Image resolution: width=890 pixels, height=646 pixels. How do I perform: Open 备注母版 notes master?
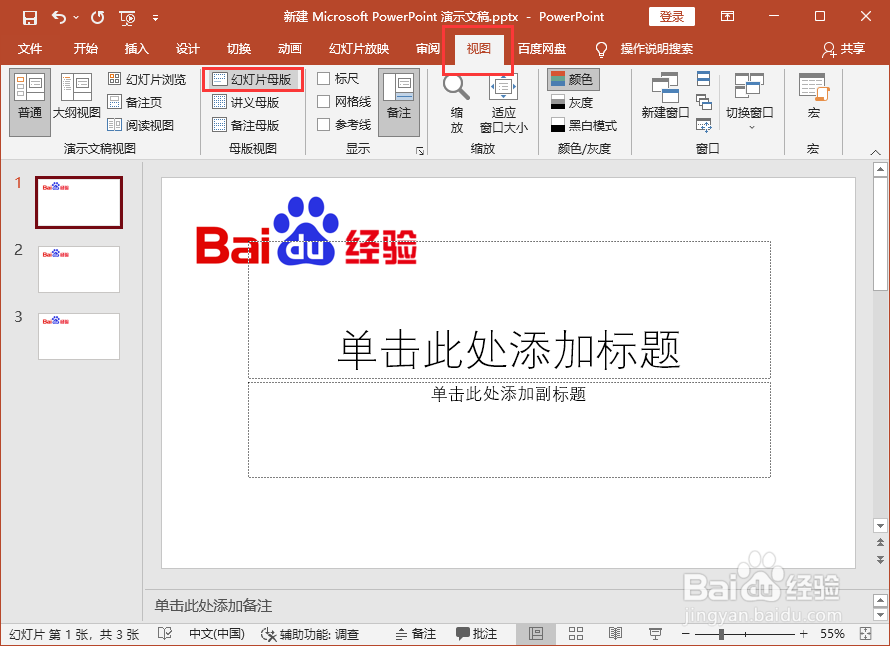pyautogui.click(x=246, y=125)
